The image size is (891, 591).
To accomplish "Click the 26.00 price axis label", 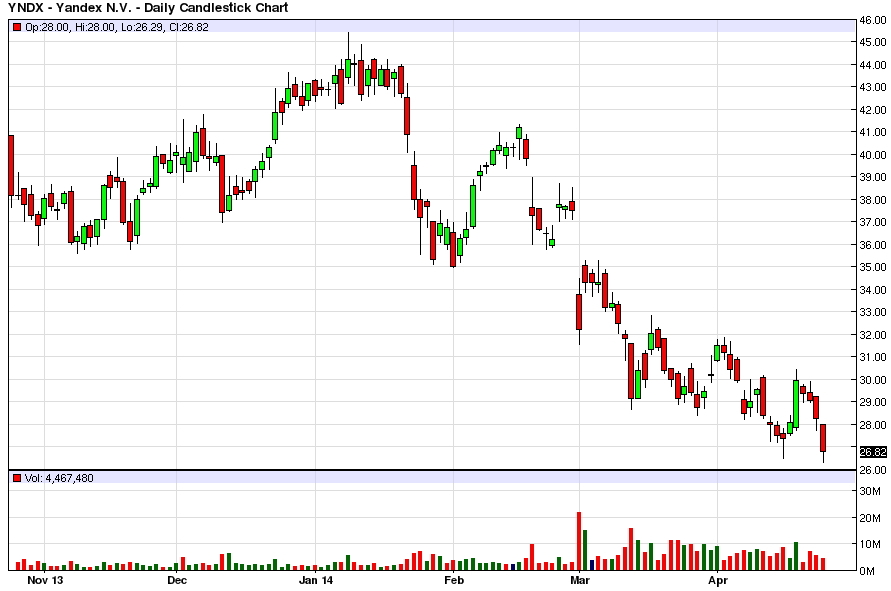I will point(873,470).
